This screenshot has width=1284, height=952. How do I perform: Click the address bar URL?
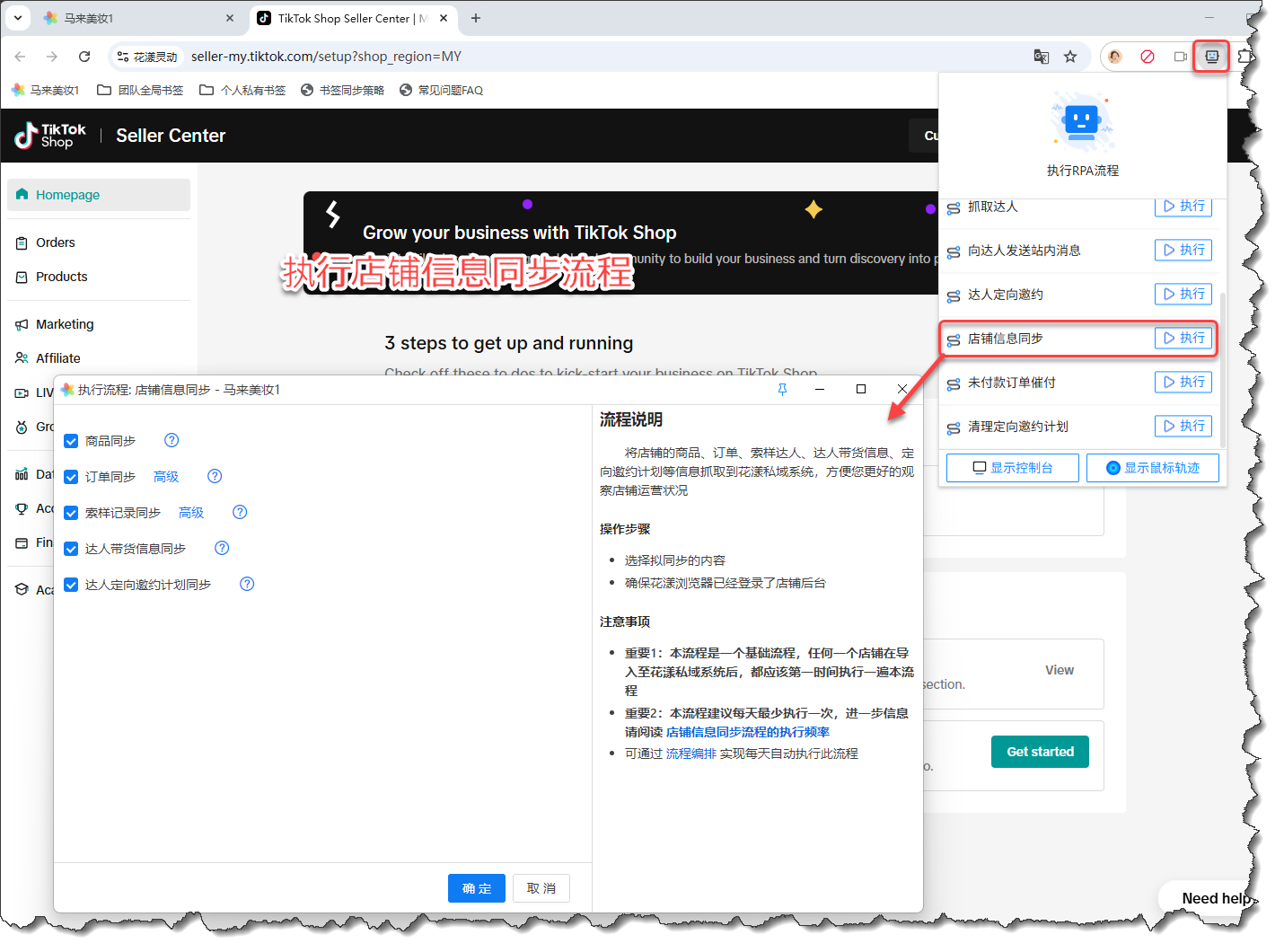(326, 57)
